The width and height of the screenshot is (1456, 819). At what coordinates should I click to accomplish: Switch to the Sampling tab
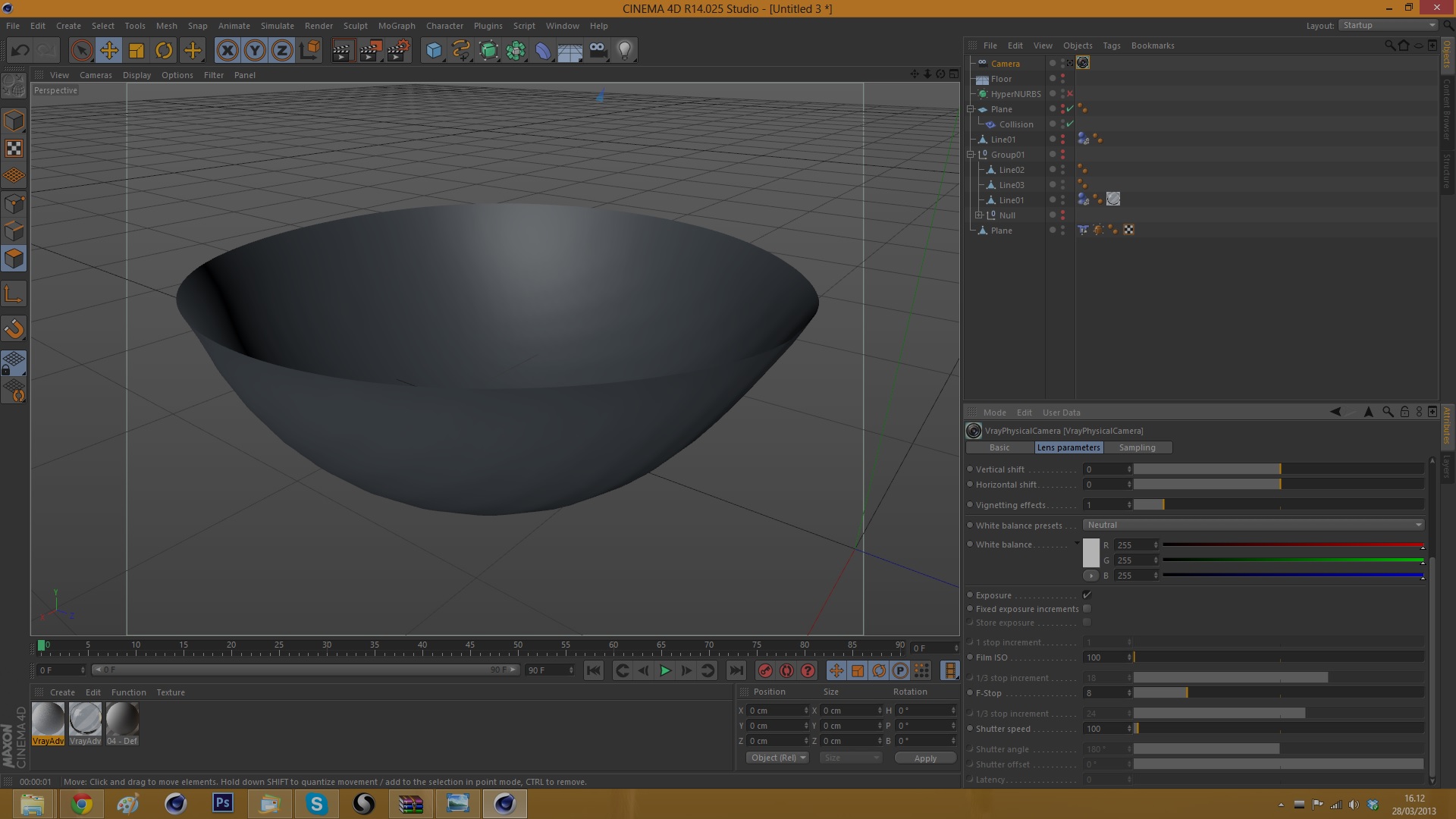(1137, 447)
